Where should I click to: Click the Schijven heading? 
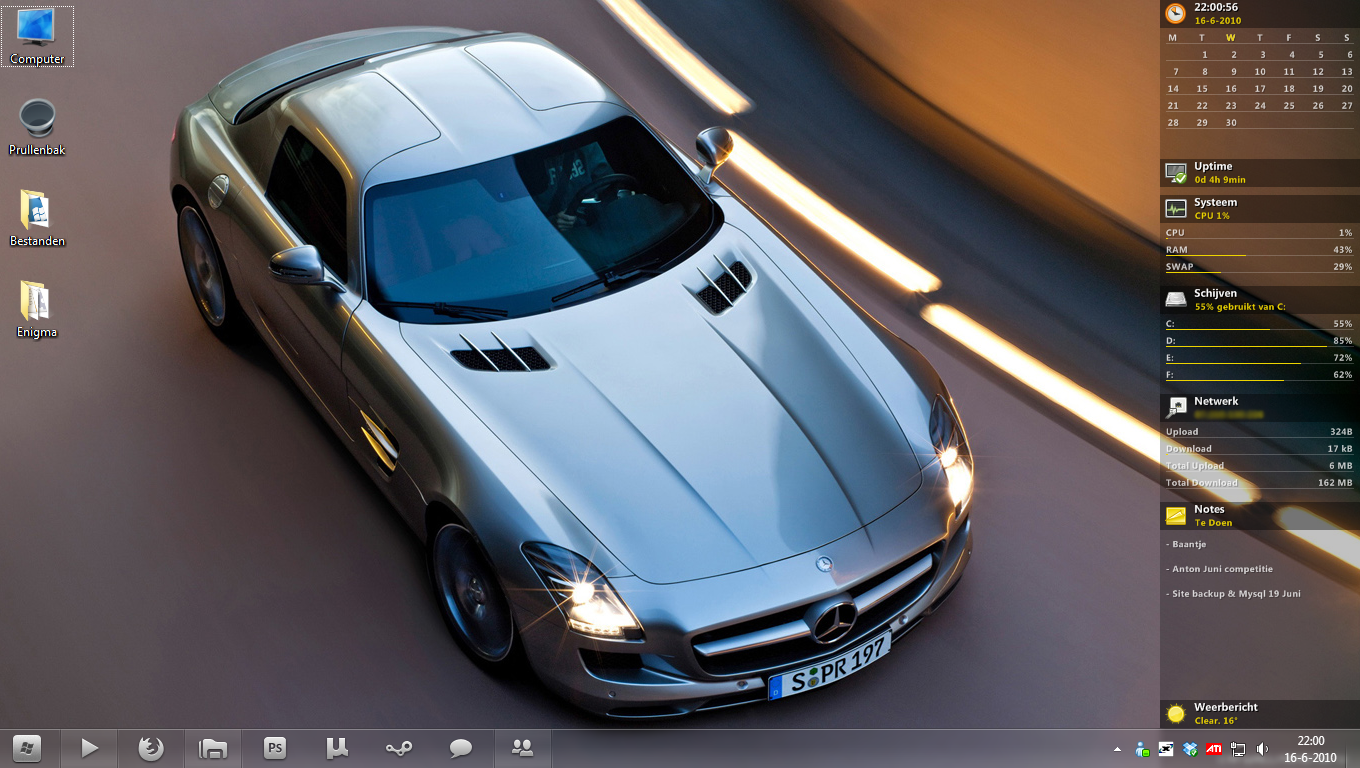coord(1216,293)
